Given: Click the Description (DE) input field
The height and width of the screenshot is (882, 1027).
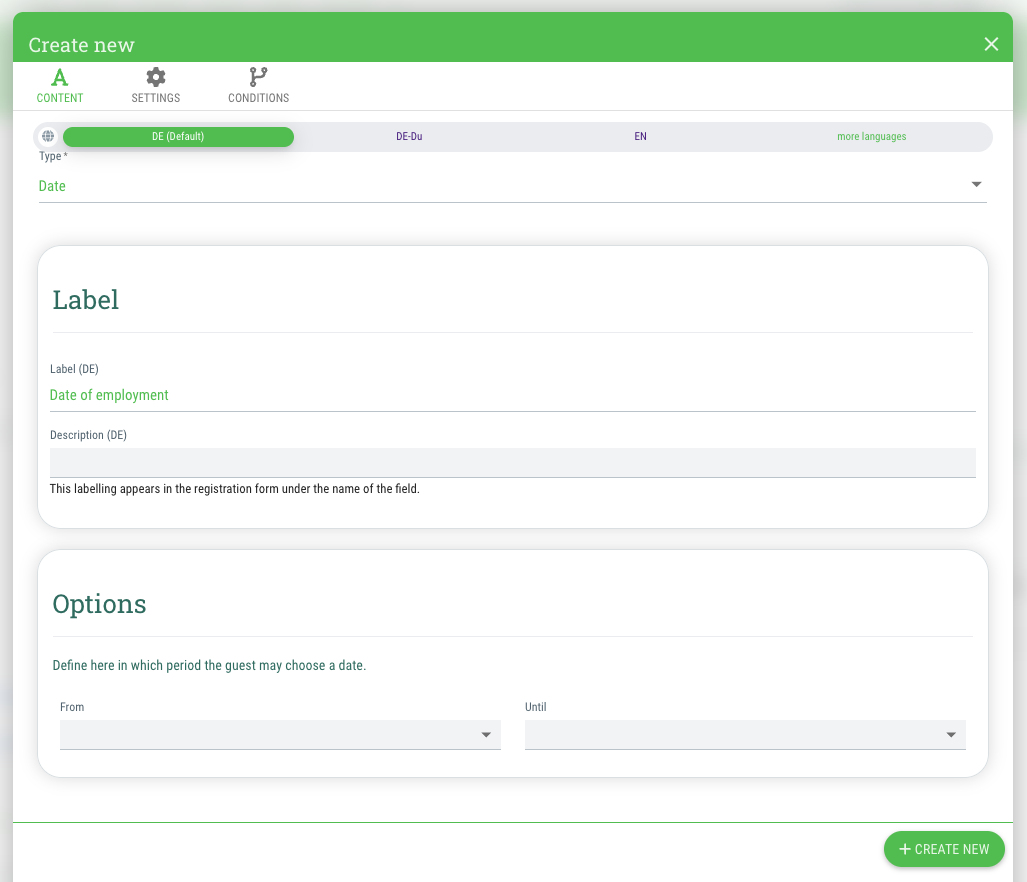Looking at the screenshot, I should coord(512,463).
